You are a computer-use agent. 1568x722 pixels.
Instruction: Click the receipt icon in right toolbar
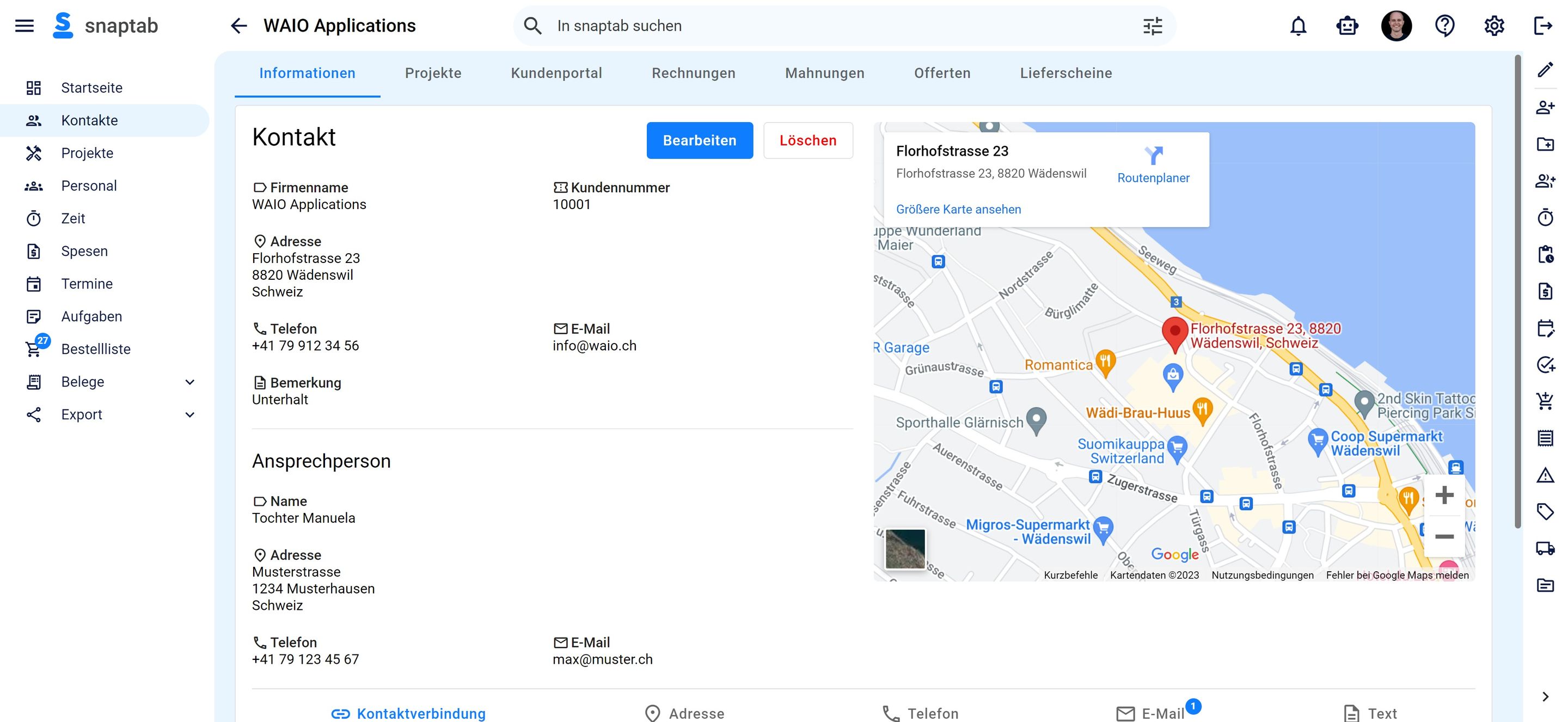pyautogui.click(x=1546, y=438)
